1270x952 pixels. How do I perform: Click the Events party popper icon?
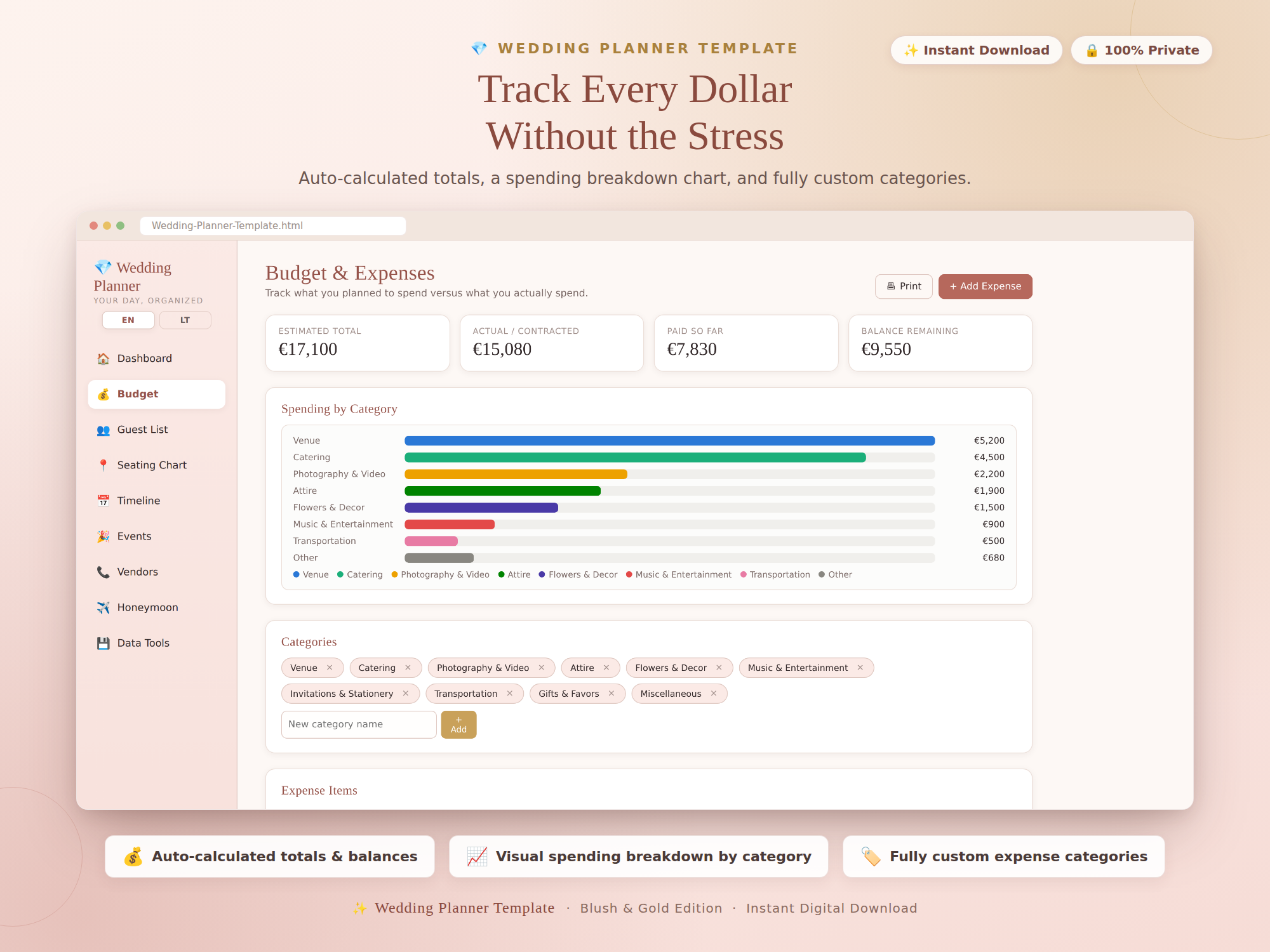[103, 536]
